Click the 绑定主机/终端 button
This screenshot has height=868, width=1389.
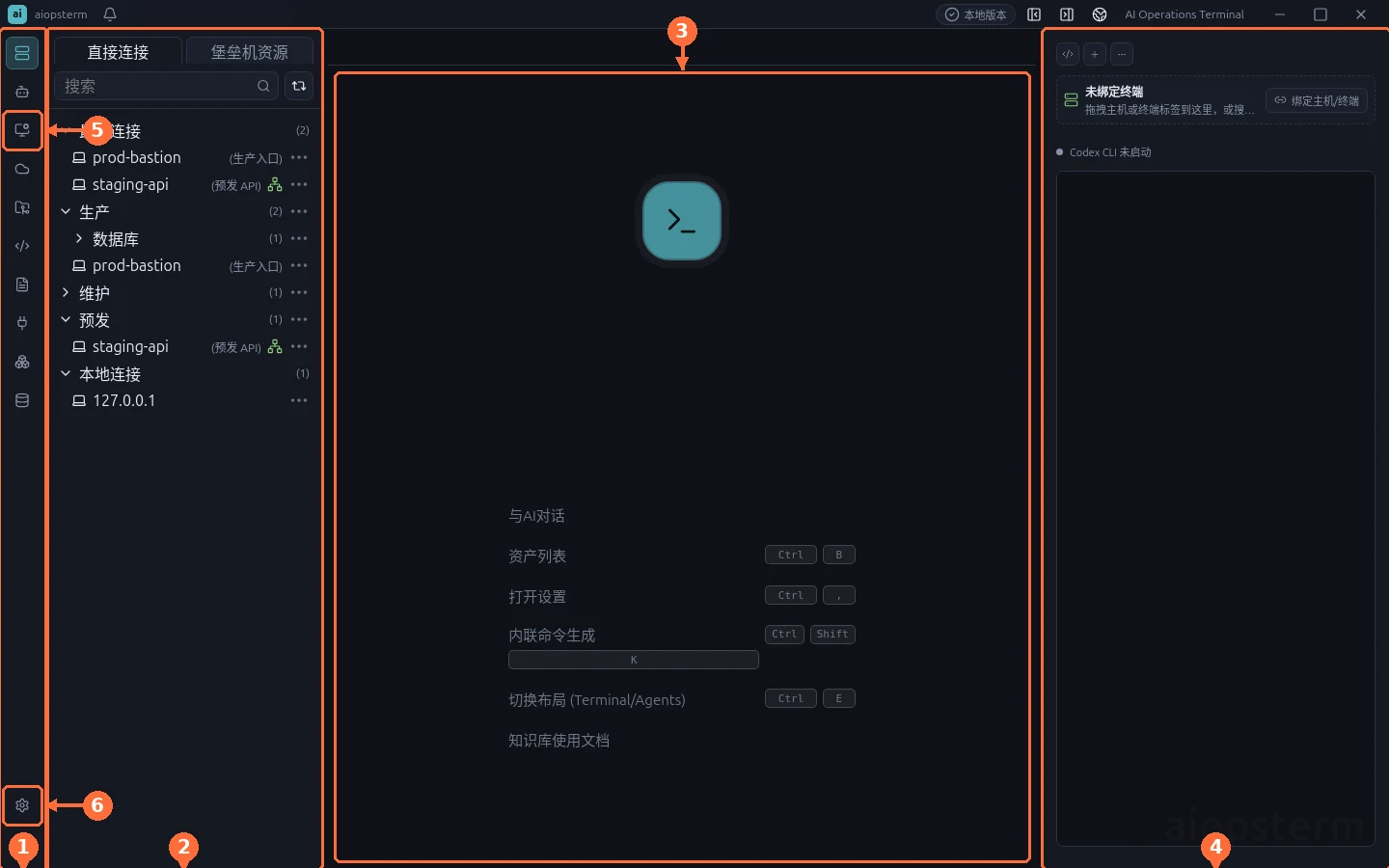coord(1317,100)
